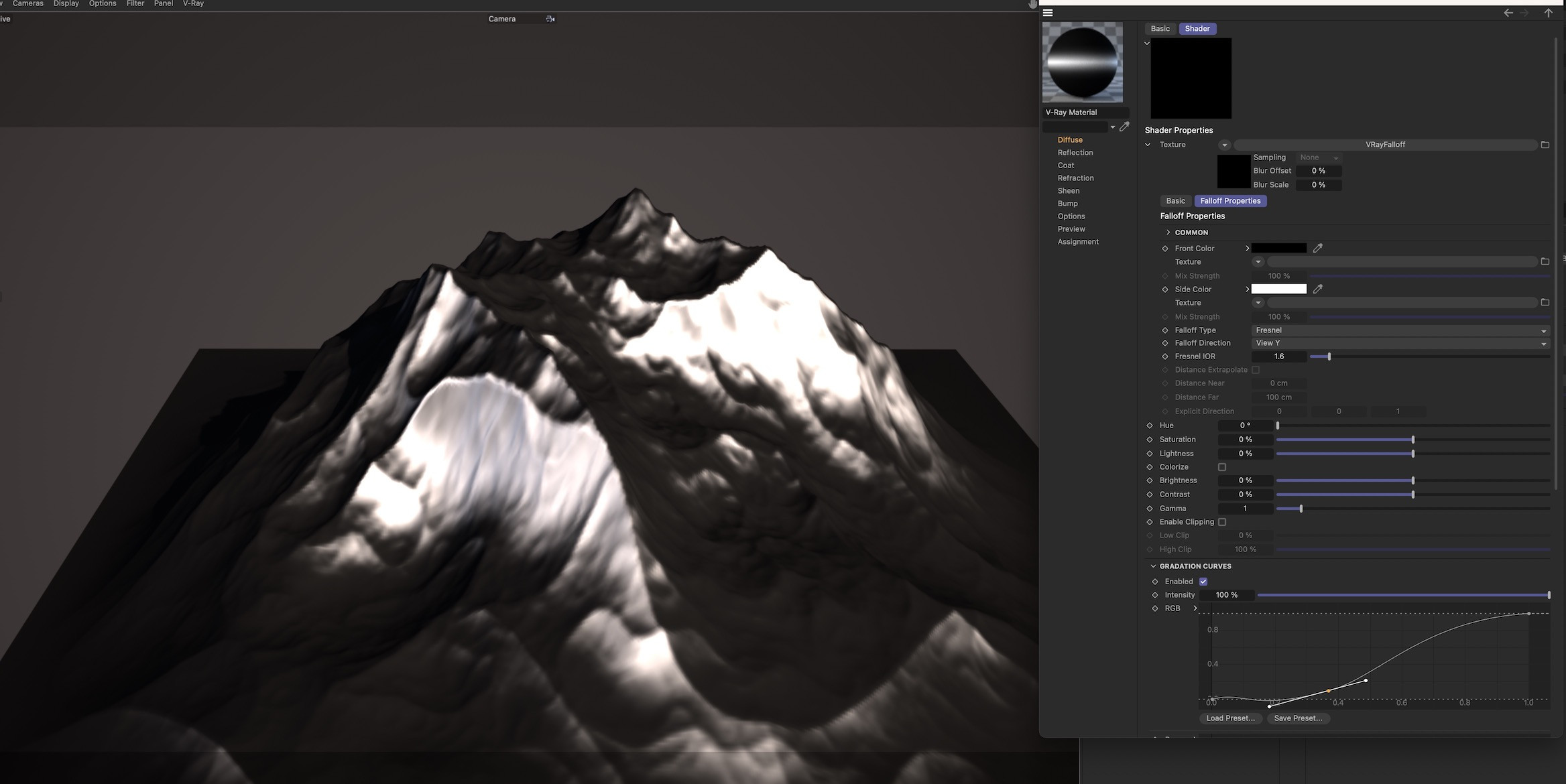Select the Refraction material channel

[x=1075, y=178]
